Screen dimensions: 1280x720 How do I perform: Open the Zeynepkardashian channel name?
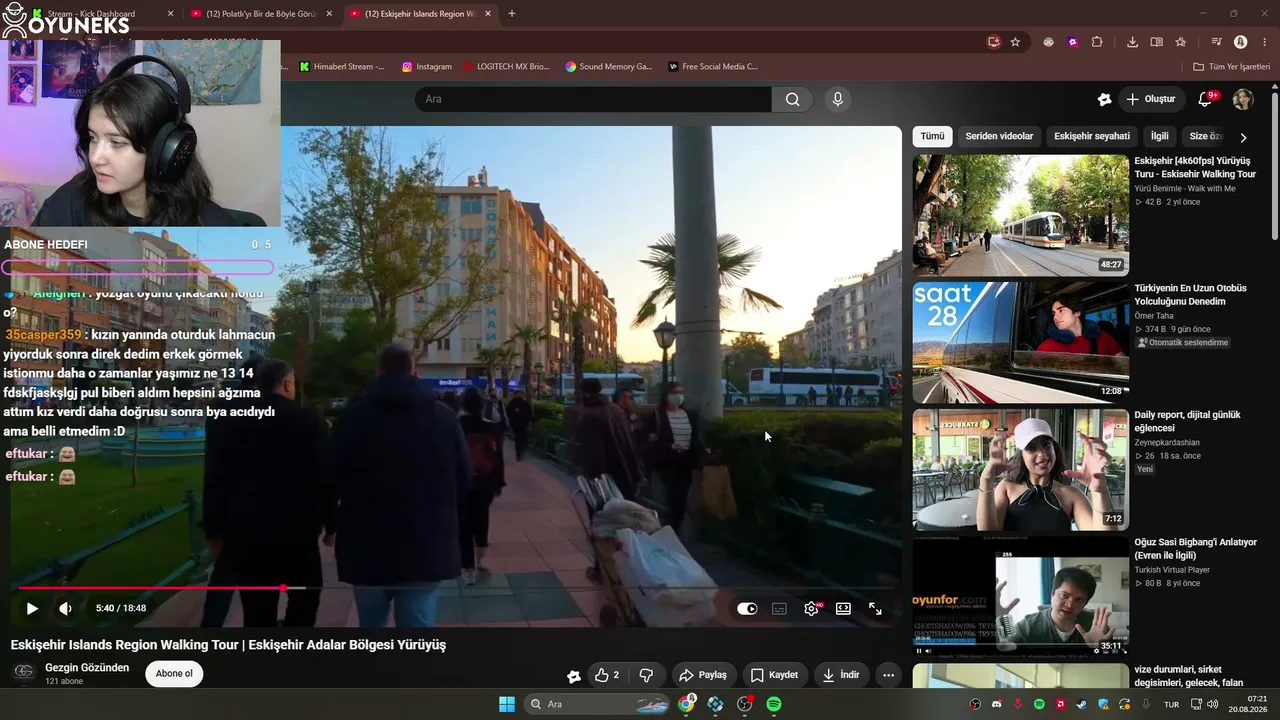click(x=1167, y=442)
